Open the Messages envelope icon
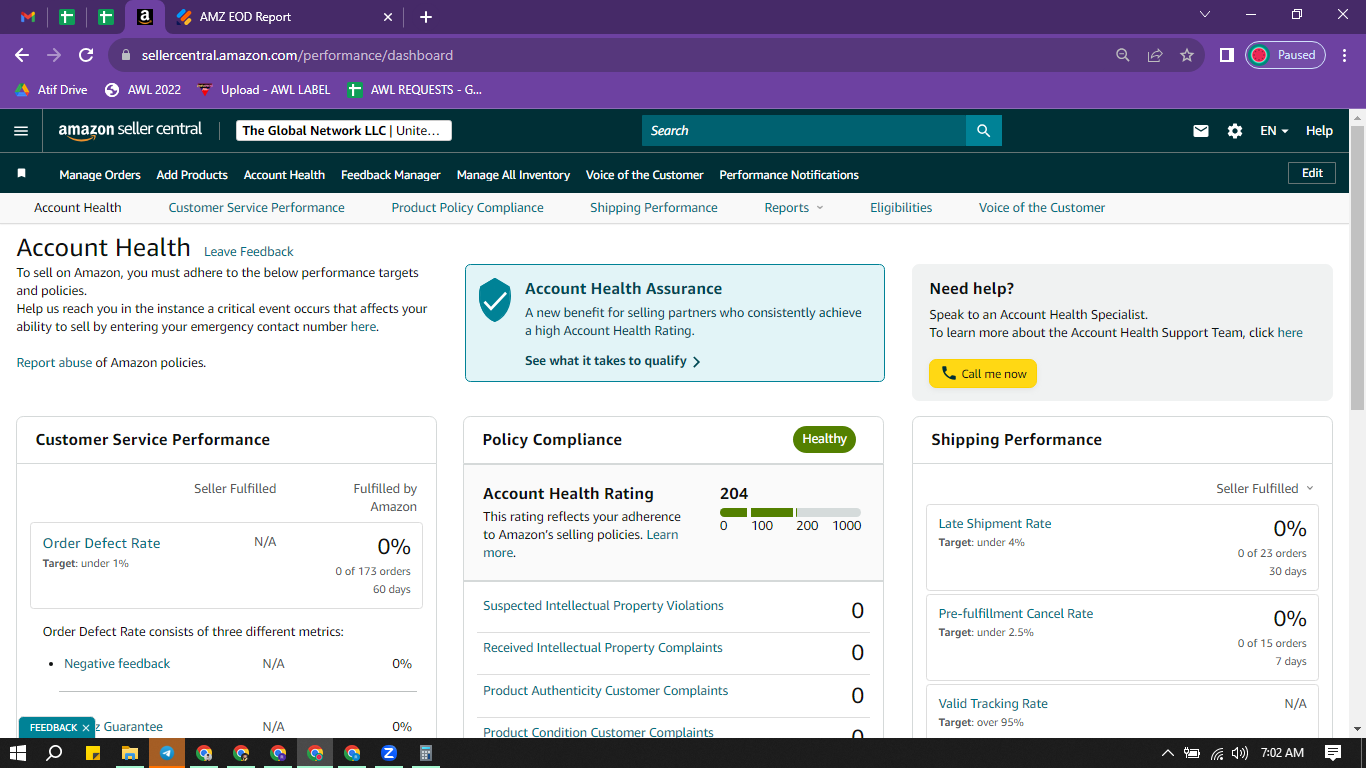The image size is (1366, 768). click(1201, 131)
